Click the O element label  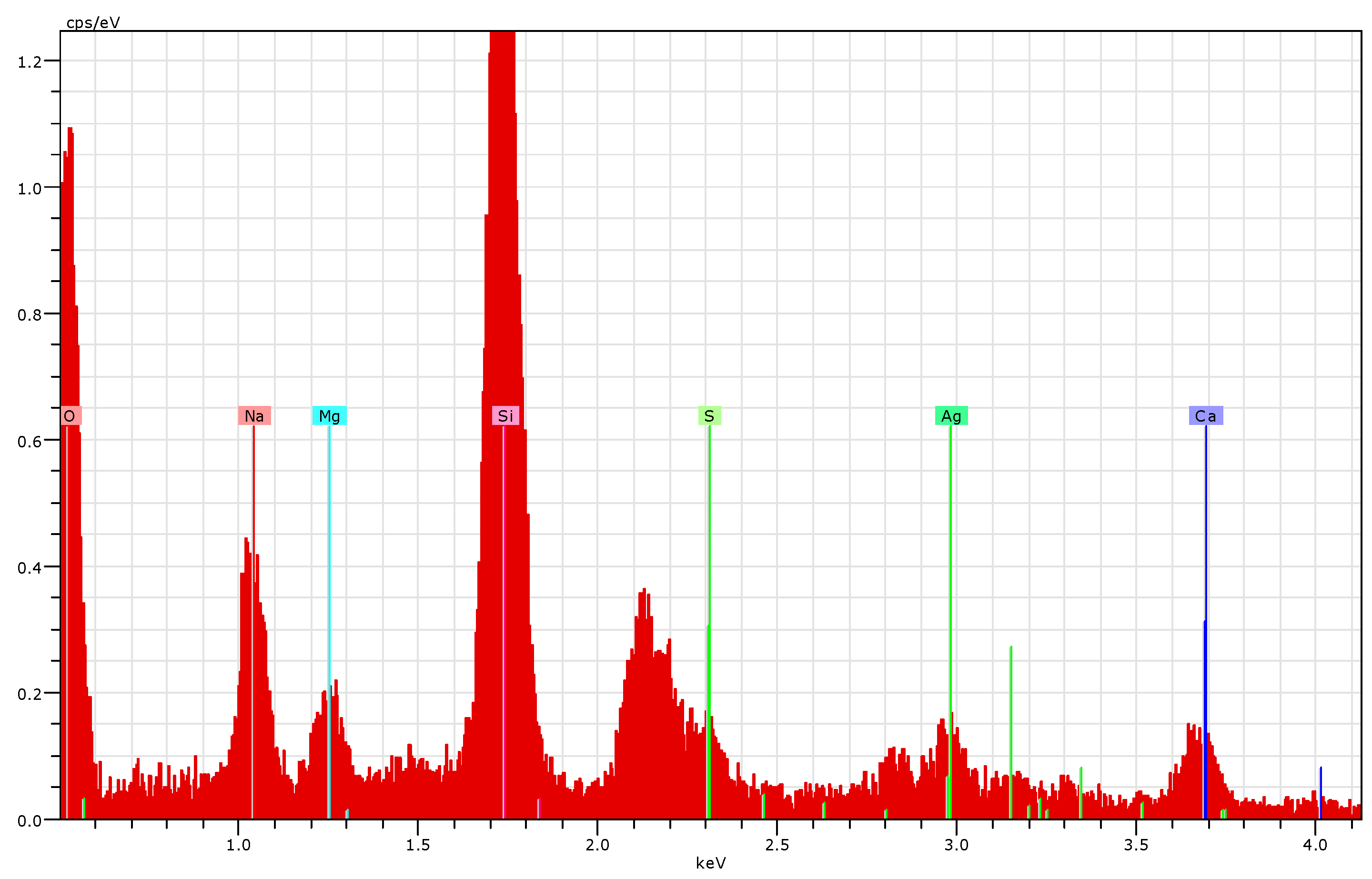point(70,416)
